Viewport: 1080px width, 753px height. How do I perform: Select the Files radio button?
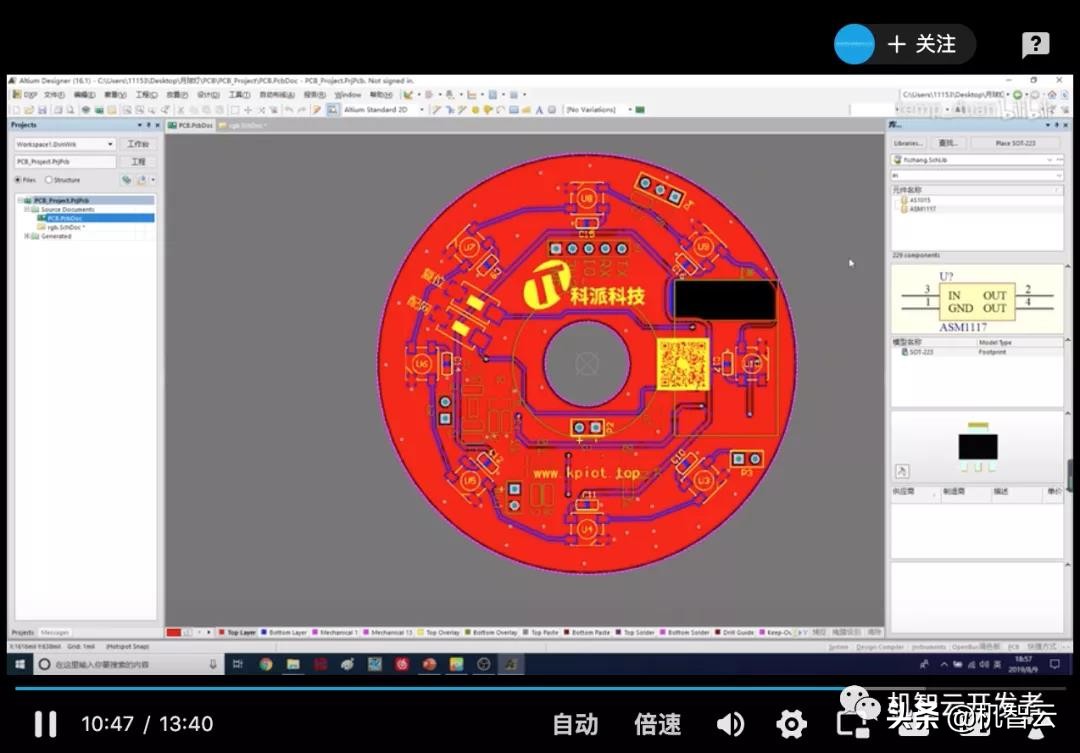click(x=18, y=180)
